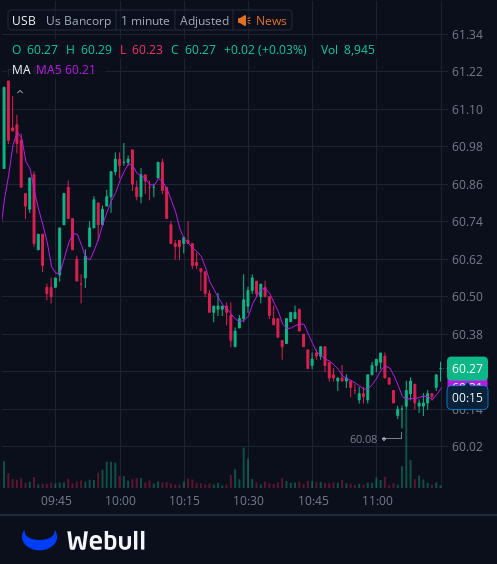Click the open price O 60.27
The width and height of the screenshot is (497, 564).
click(x=35, y=50)
